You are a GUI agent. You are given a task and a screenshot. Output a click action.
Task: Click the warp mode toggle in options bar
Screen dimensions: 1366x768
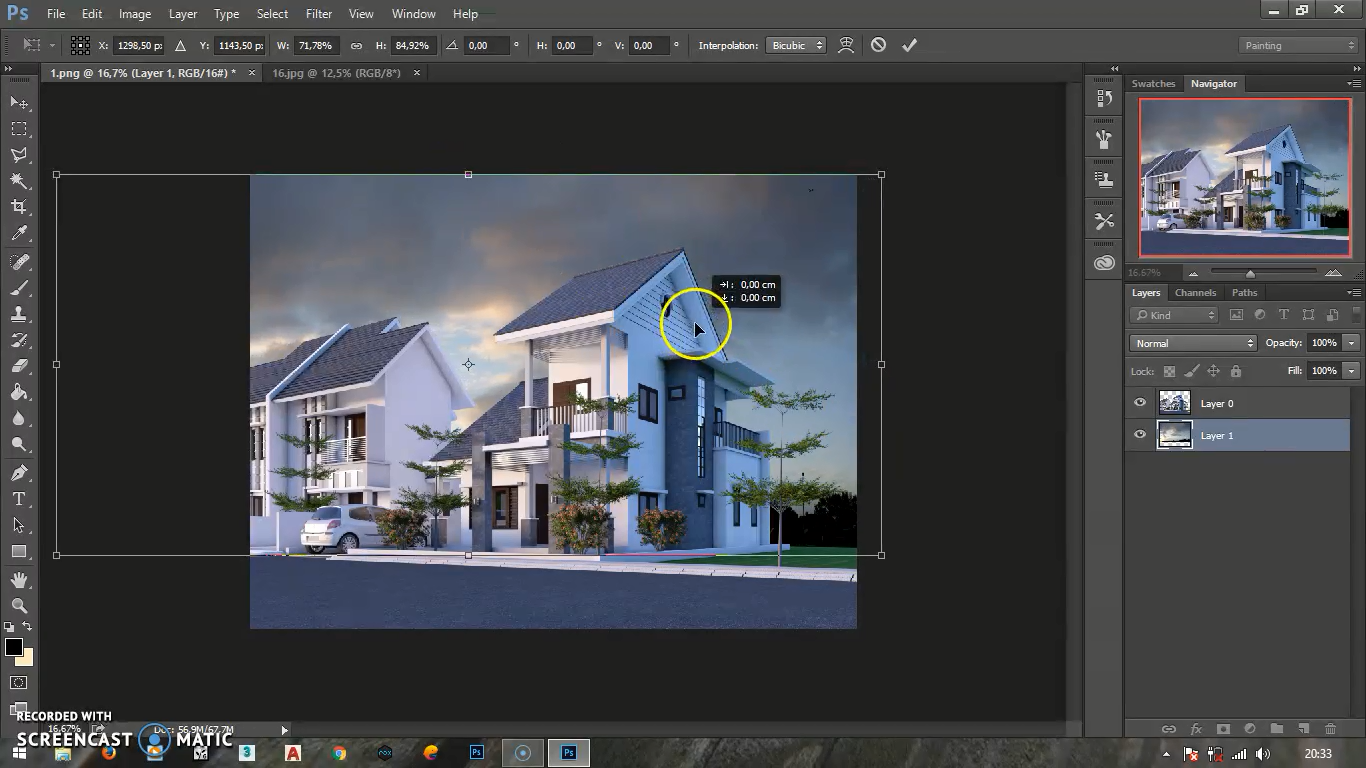845,44
